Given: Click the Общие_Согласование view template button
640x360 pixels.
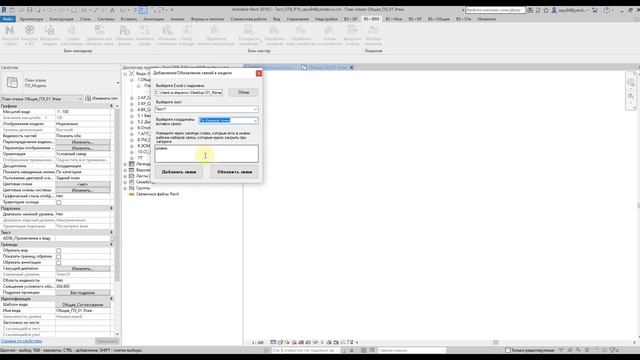Looking at the screenshot, I should [83, 305].
